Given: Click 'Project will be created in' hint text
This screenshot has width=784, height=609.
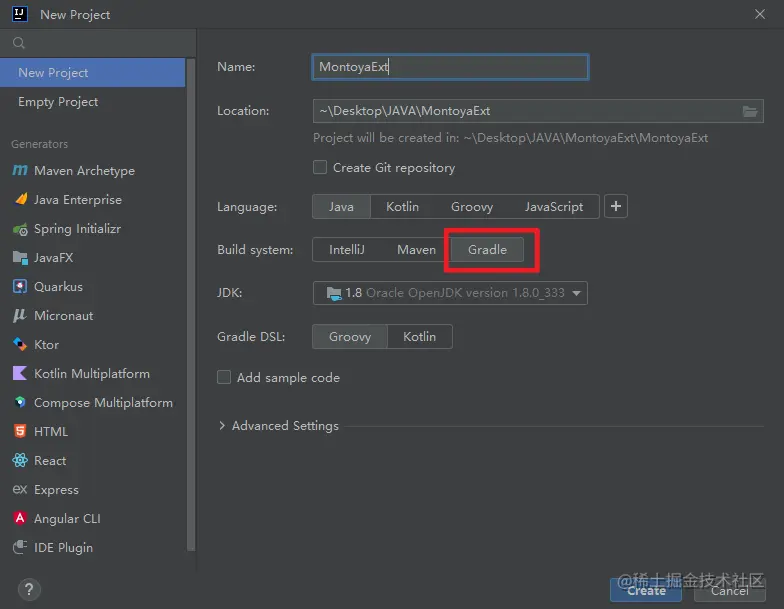Looking at the screenshot, I should point(510,138).
